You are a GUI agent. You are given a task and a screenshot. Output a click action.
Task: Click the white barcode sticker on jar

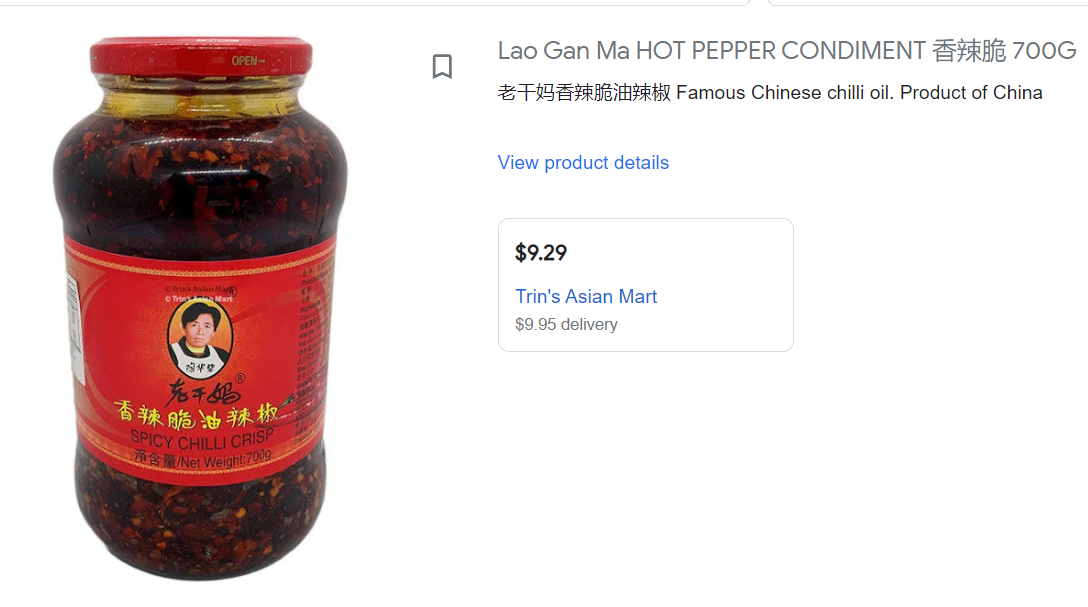click(x=75, y=330)
